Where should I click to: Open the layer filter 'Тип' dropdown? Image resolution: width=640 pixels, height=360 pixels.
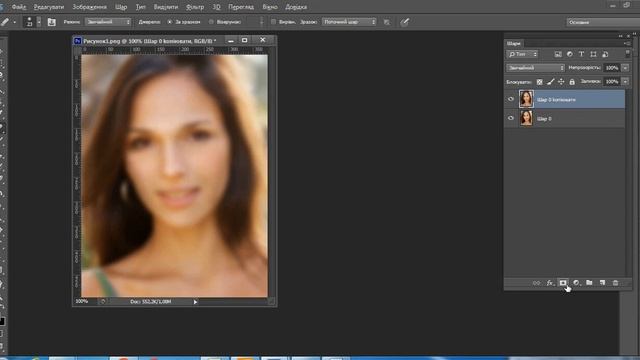tap(522, 54)
